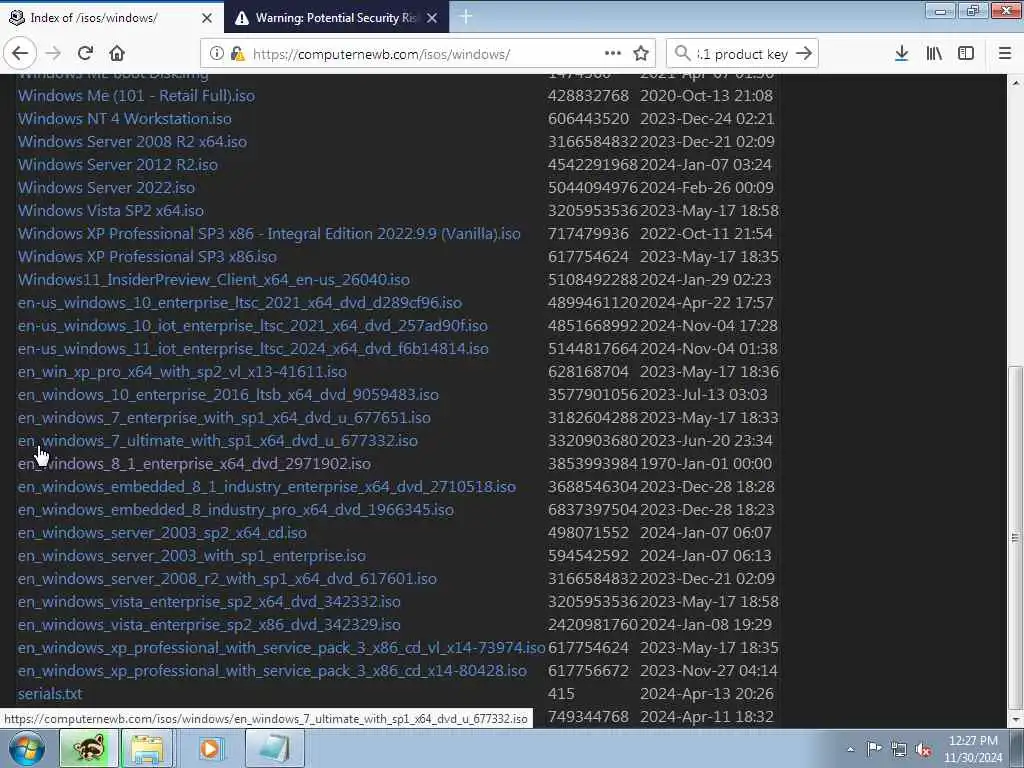Open Windows NT 4 Workstation.iso link
Screen dimensions: 1024x768
[x=125, y=119]
